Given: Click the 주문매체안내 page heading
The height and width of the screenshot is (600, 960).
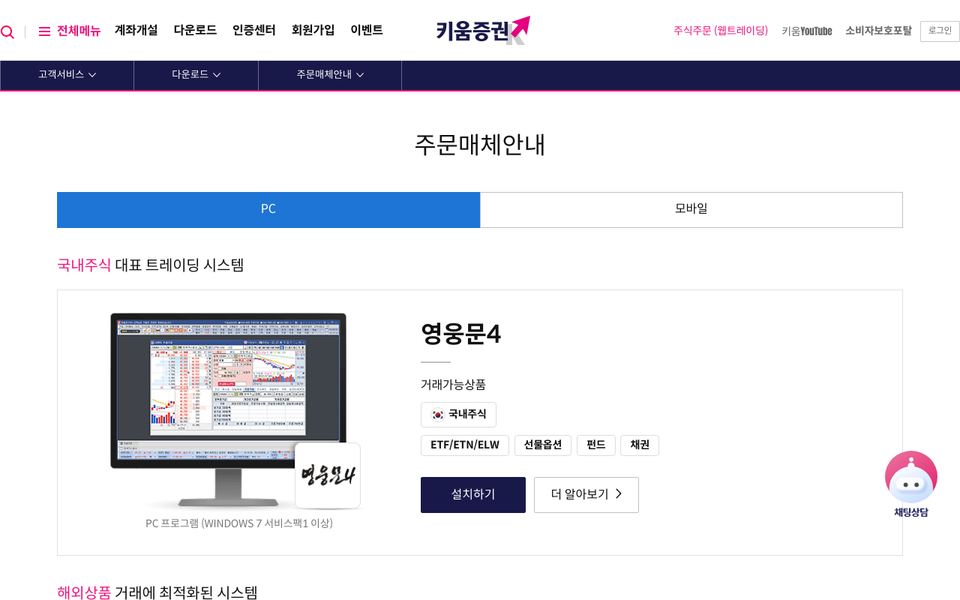Looking at the screenshot, I should 479,145.
